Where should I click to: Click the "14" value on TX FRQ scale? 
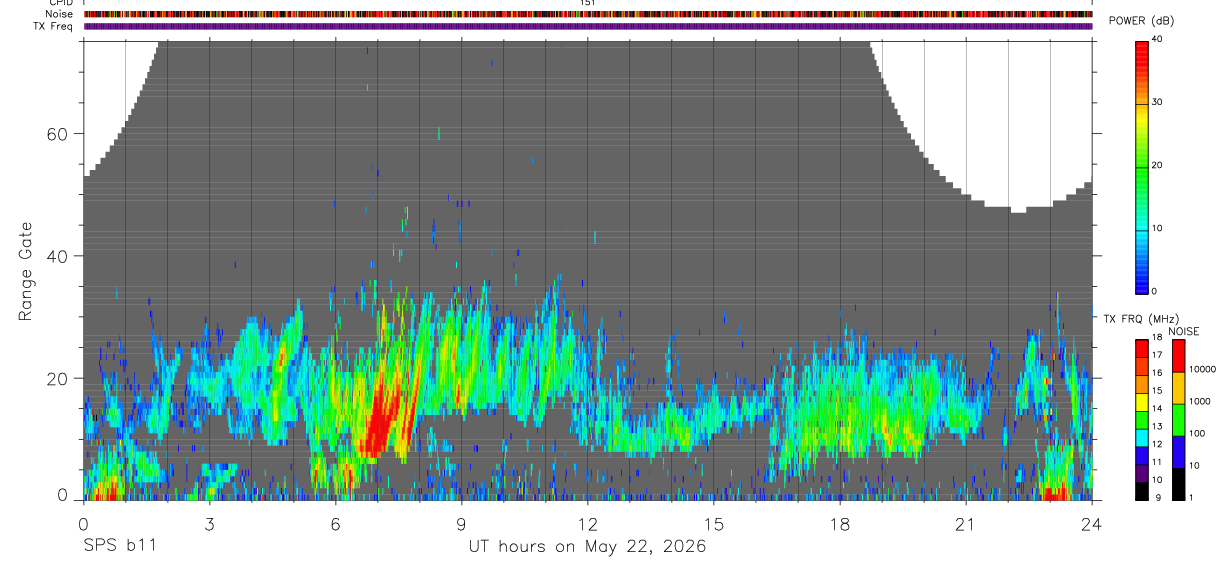click(1156, 408)
